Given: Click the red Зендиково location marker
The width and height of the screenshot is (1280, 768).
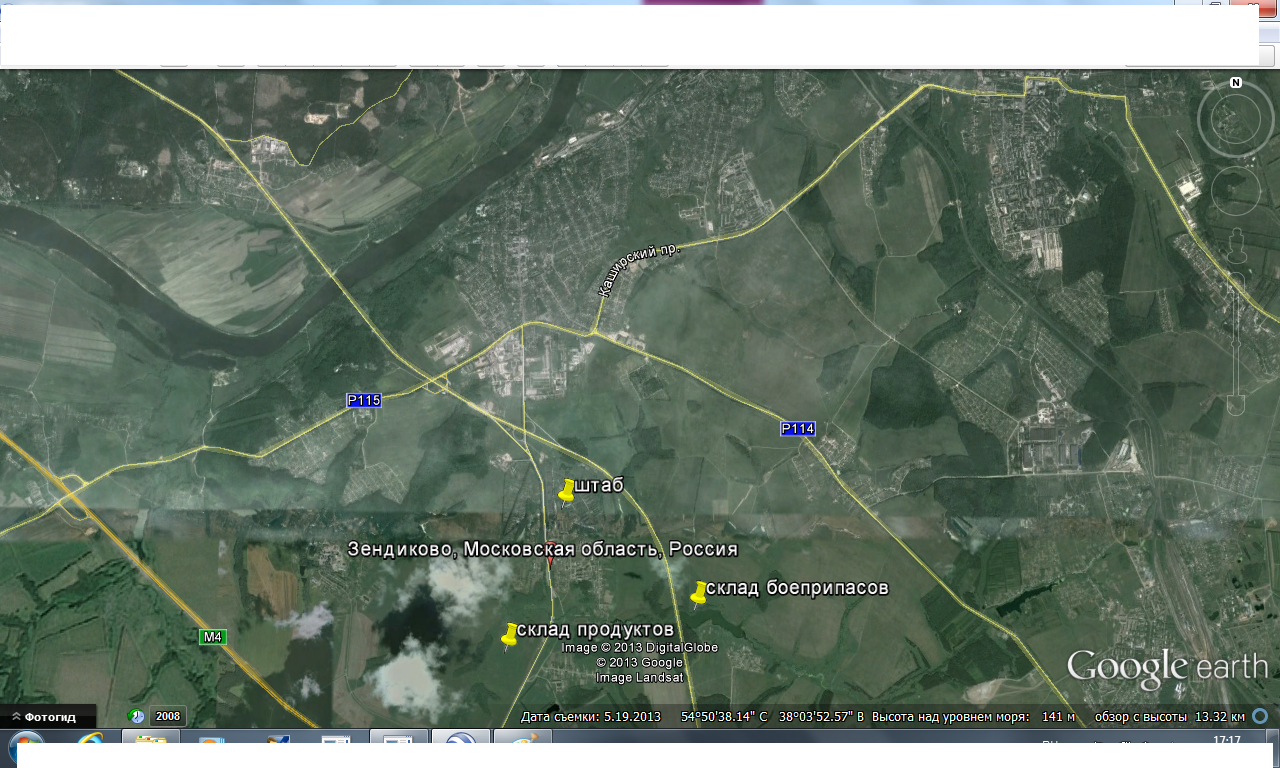Looking at the screenshot, I should (x=550, y=555).
